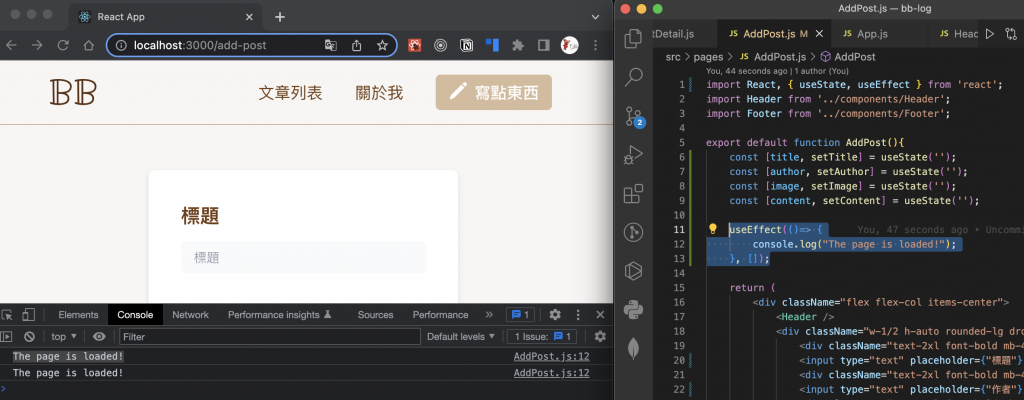Image resolution: width=1024 pixels, height=400 pixels.
Task: Close the AddPost.js editor tab
Action: pos(820,33)
